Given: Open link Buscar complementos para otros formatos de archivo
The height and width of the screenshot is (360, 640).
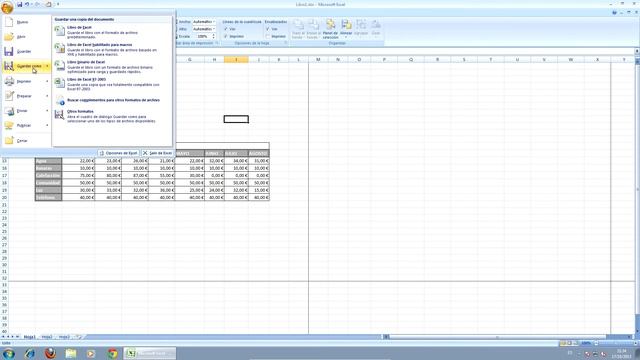Looking at the screenshot, I should pyautogui.click(x=113, y=100).
